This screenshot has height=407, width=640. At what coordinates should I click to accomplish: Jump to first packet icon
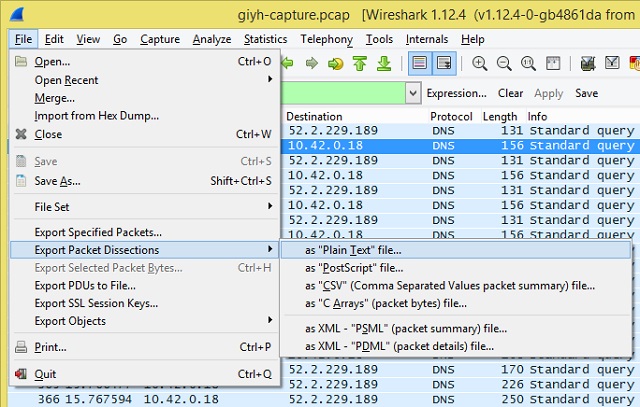(360, 63)
